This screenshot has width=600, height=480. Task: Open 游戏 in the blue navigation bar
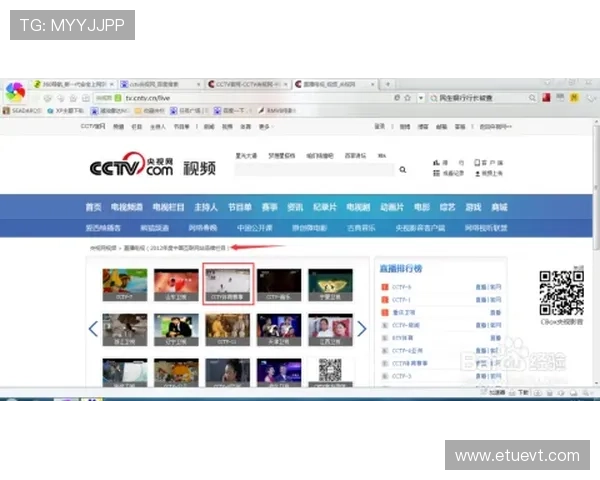pyautogui.click(x=473, y=207)
